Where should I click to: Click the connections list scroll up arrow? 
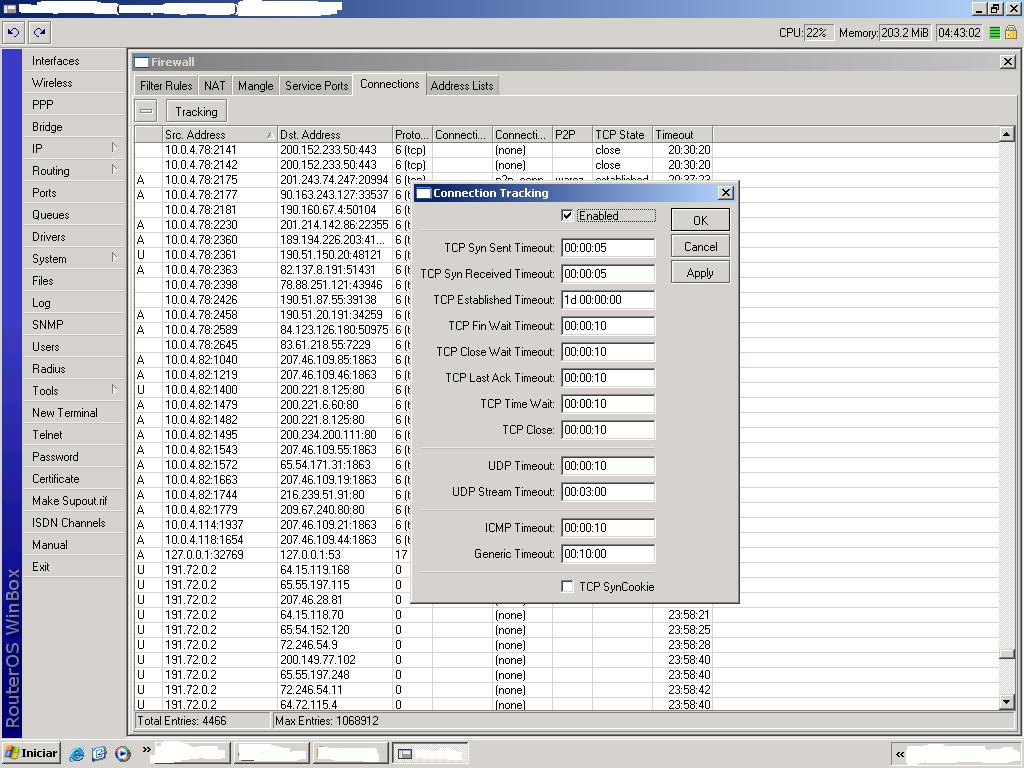1006,134
